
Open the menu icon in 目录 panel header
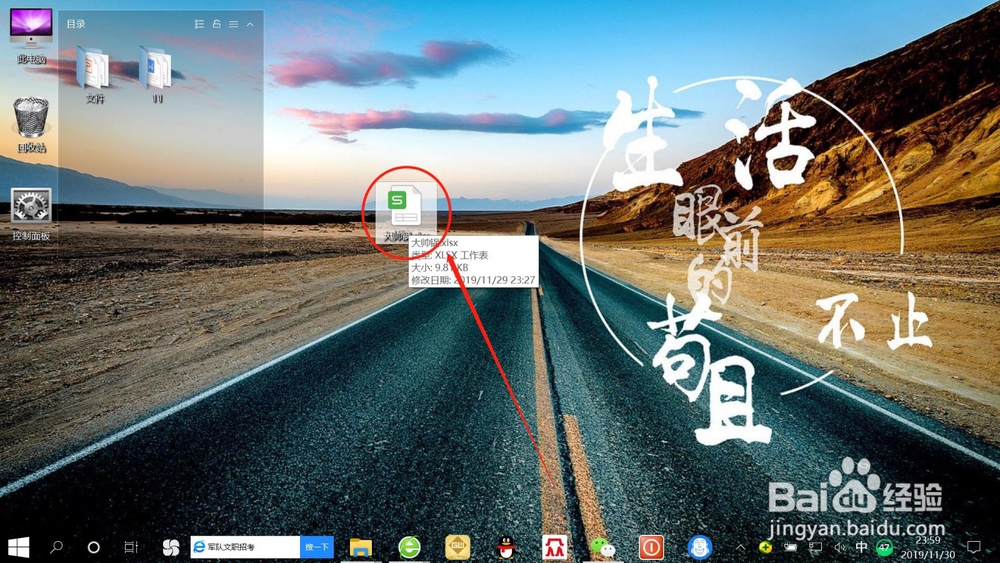[x=233, y=24]
